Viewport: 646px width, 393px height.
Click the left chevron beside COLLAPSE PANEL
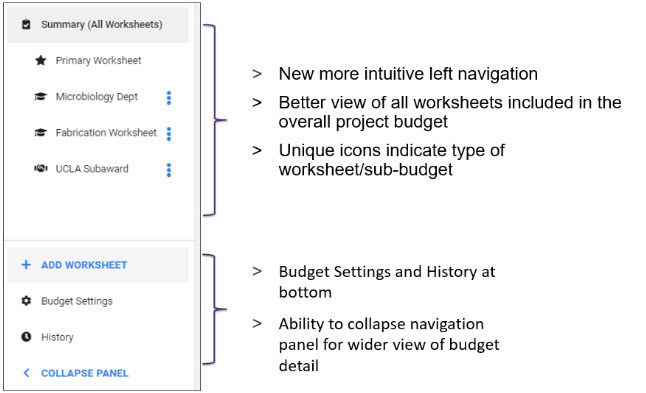[x=26, y=373]
